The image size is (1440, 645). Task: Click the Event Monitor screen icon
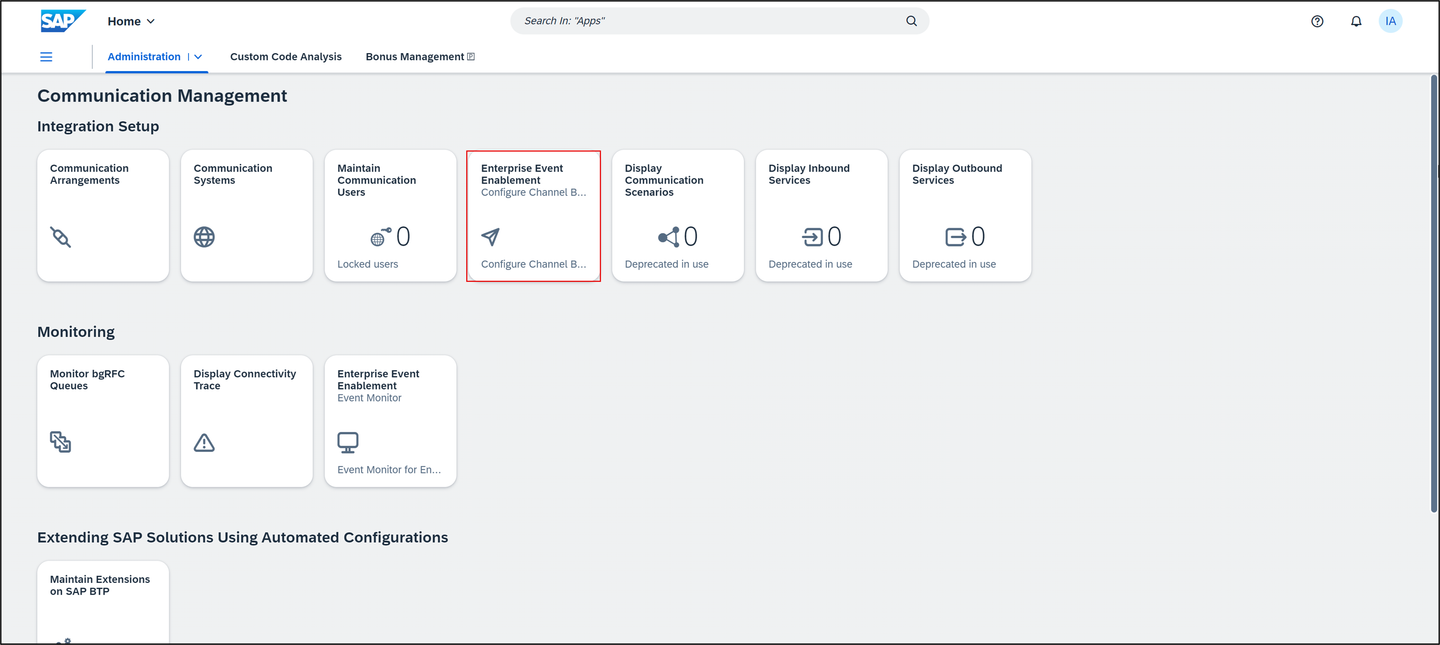click(348, 442)
